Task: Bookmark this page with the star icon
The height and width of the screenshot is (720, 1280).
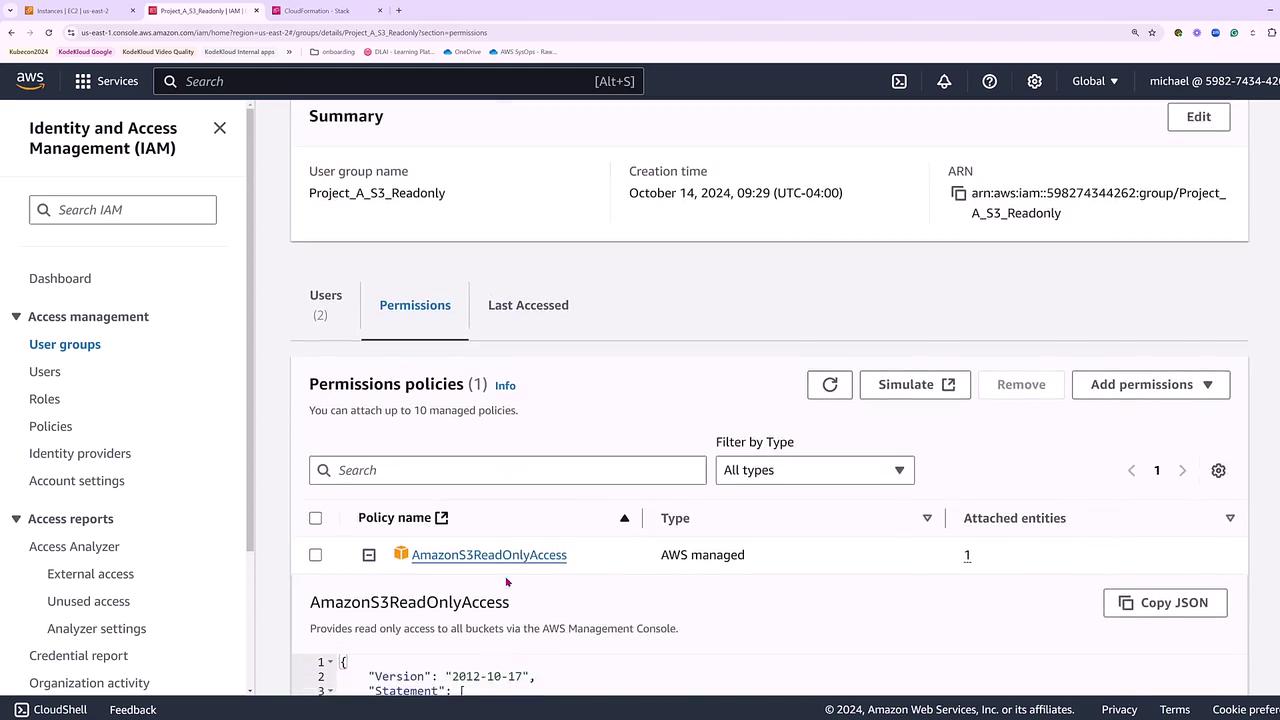Action: 1152,32
